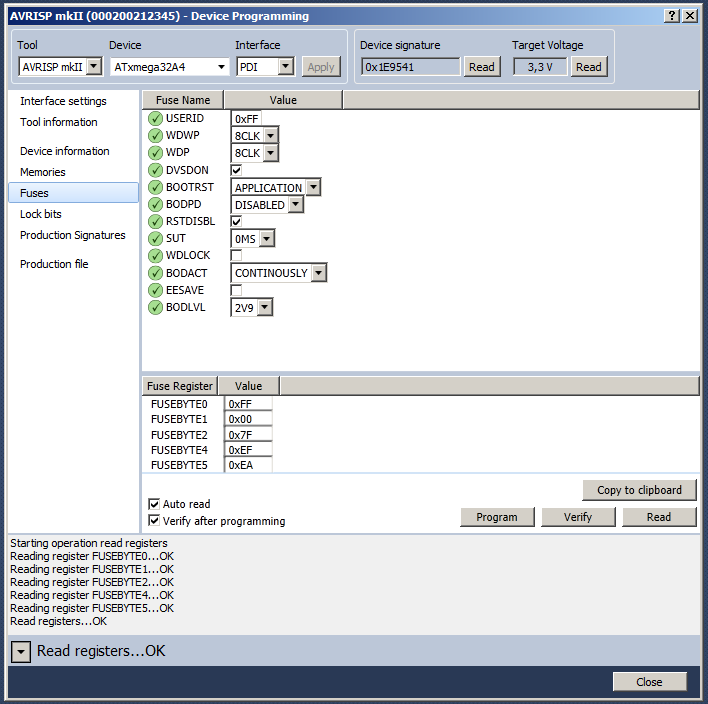Click 'Reading register FUSEBYTE4...OK' log line
The image size is (708, 704).
[x=92, y=595]
